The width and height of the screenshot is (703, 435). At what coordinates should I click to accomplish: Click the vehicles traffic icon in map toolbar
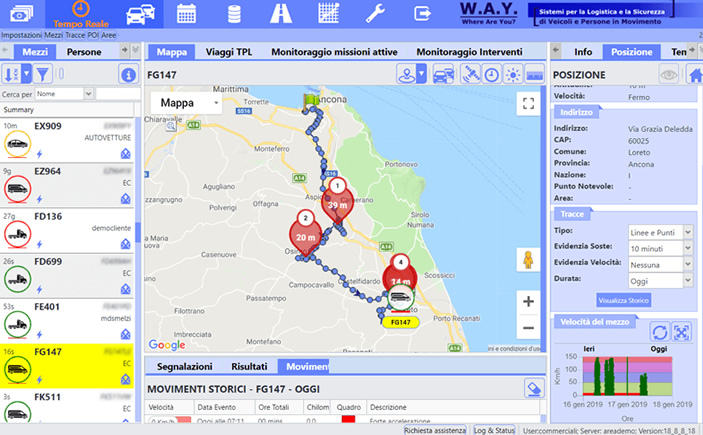443,74
